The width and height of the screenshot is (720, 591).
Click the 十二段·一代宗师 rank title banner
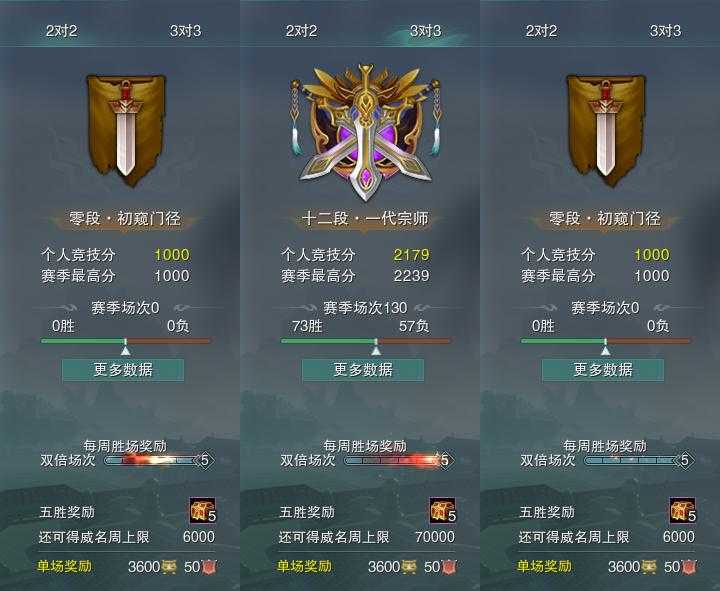coord(365,219)
